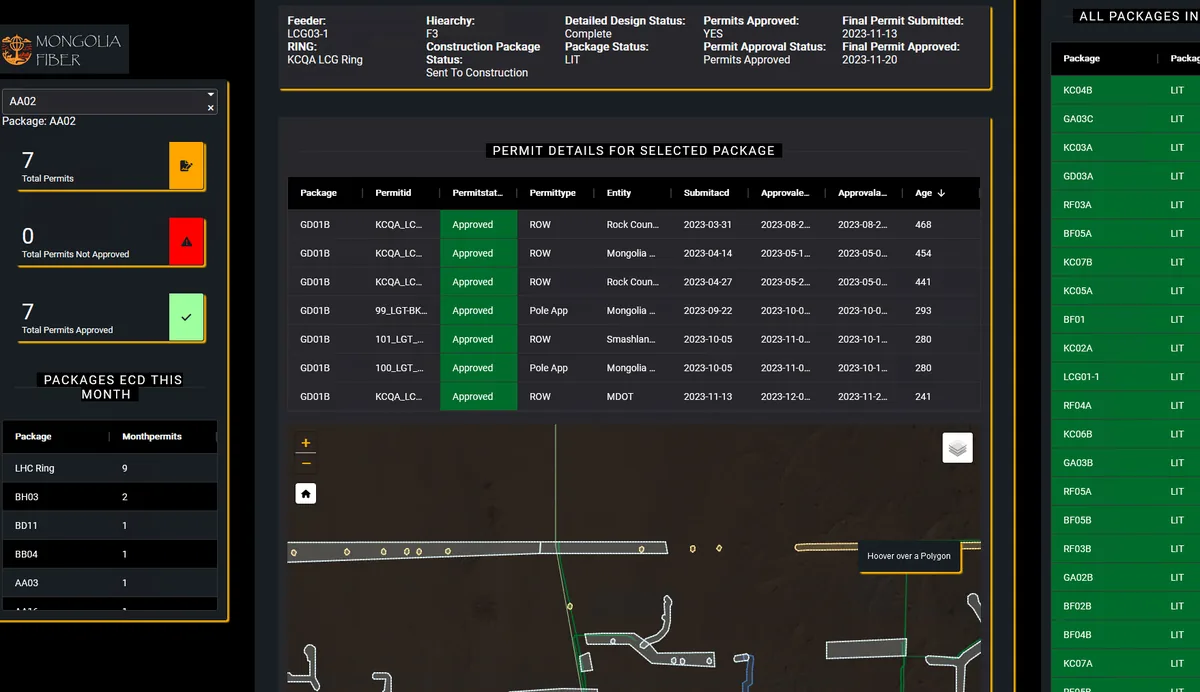Click the Hoover over a Polygon tooltip

[909, 556]
